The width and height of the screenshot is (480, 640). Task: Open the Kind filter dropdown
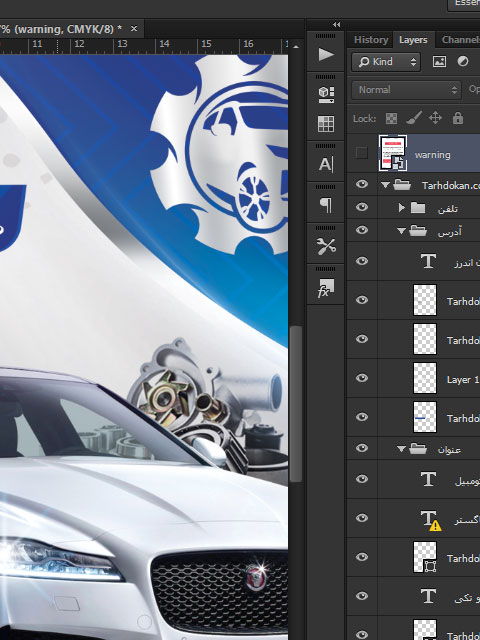386,62
